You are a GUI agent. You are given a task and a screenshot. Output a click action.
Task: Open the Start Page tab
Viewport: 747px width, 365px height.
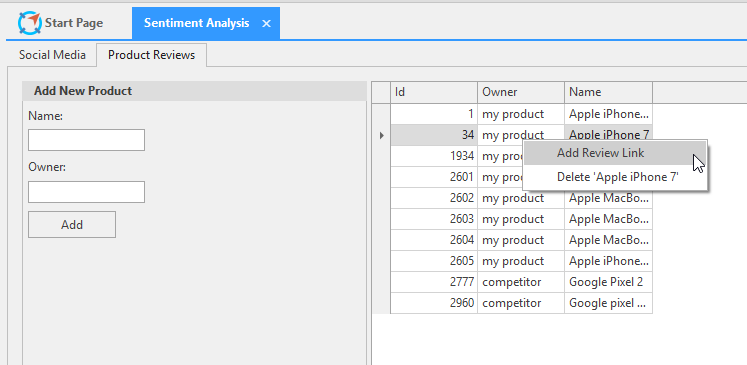(x=61, y=23)
